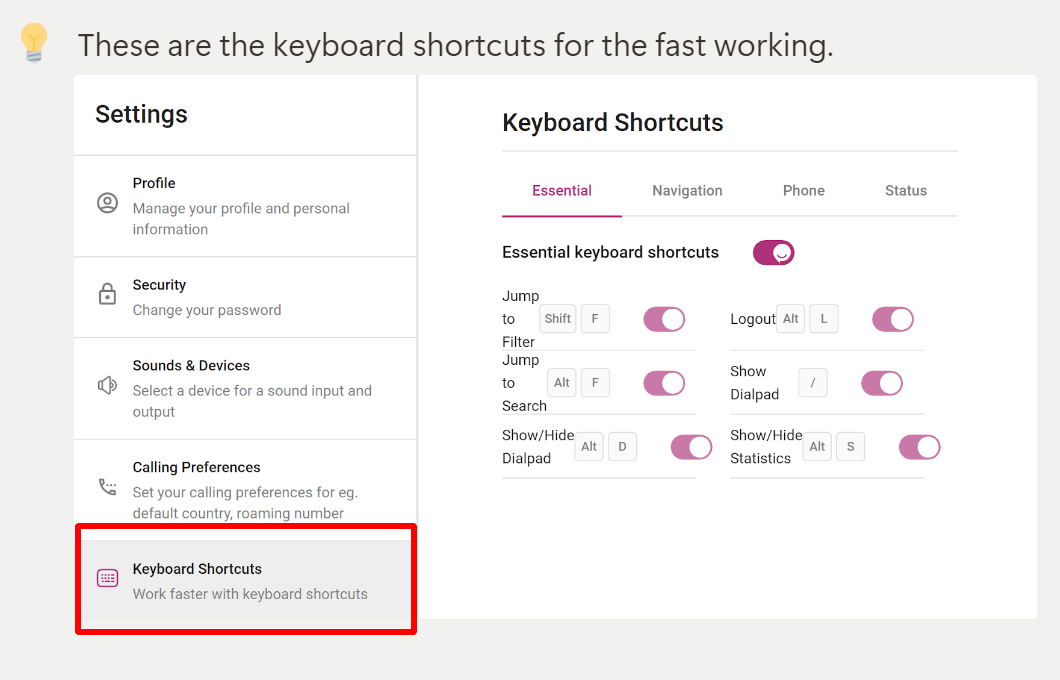Click the Sounds & Devices speaker icon
This screenshot has height=680, width=1060.
[107, 385]
